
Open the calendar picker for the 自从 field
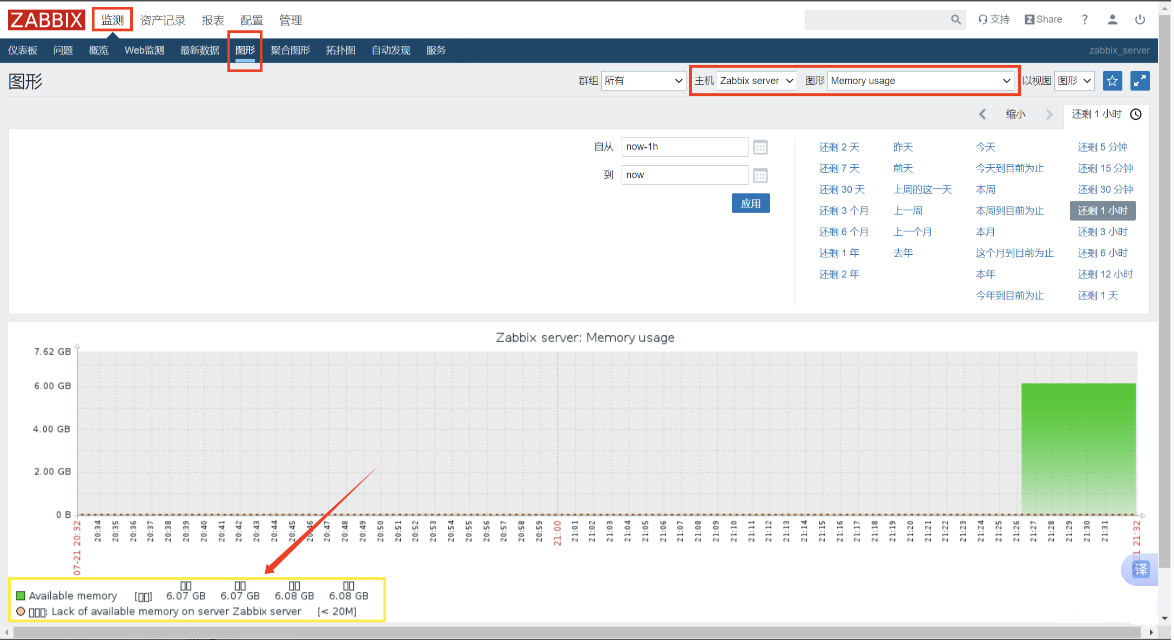pos(760,147)
